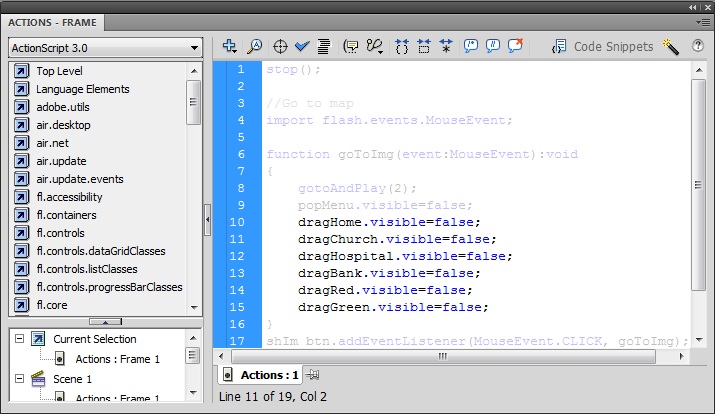
Task: Click the fl.core package icon
Action: [x=21, y=305]
